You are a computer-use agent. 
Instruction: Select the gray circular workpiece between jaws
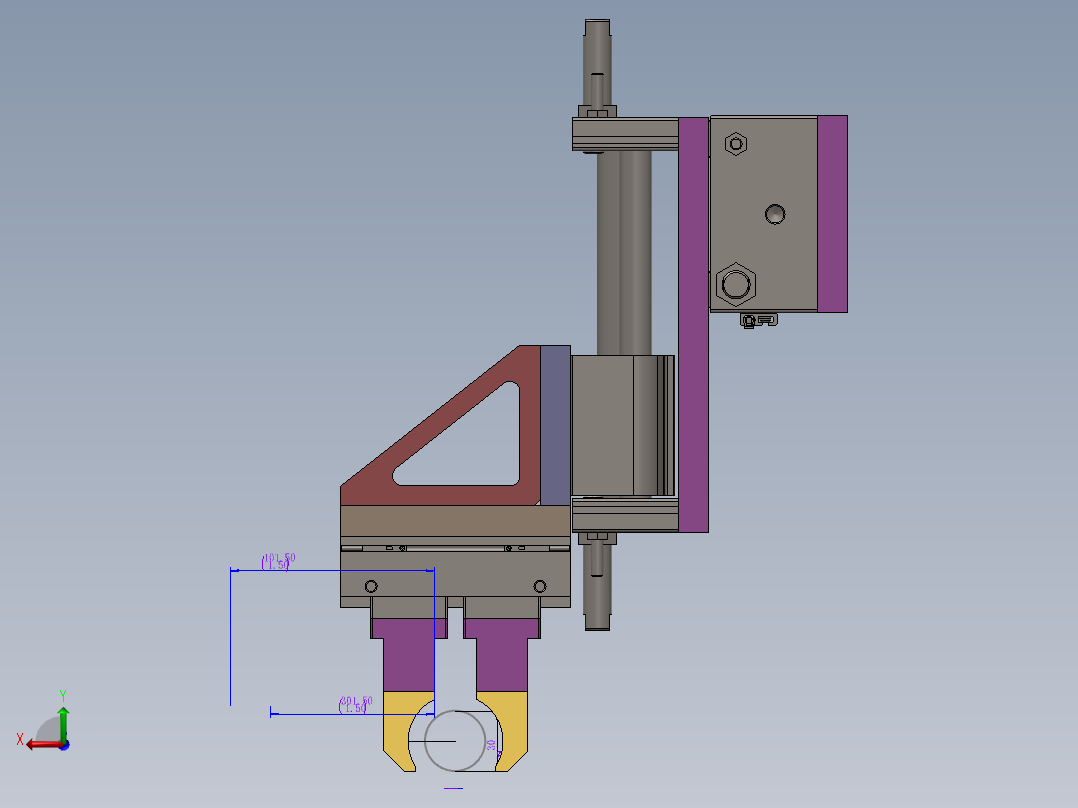(x=455, y=741)
